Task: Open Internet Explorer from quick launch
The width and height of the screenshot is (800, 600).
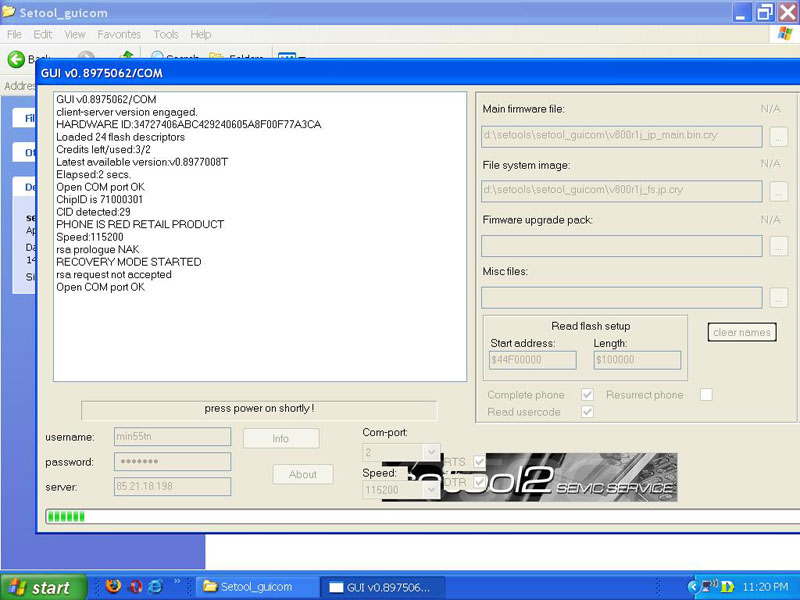Action: pos(156,586)
